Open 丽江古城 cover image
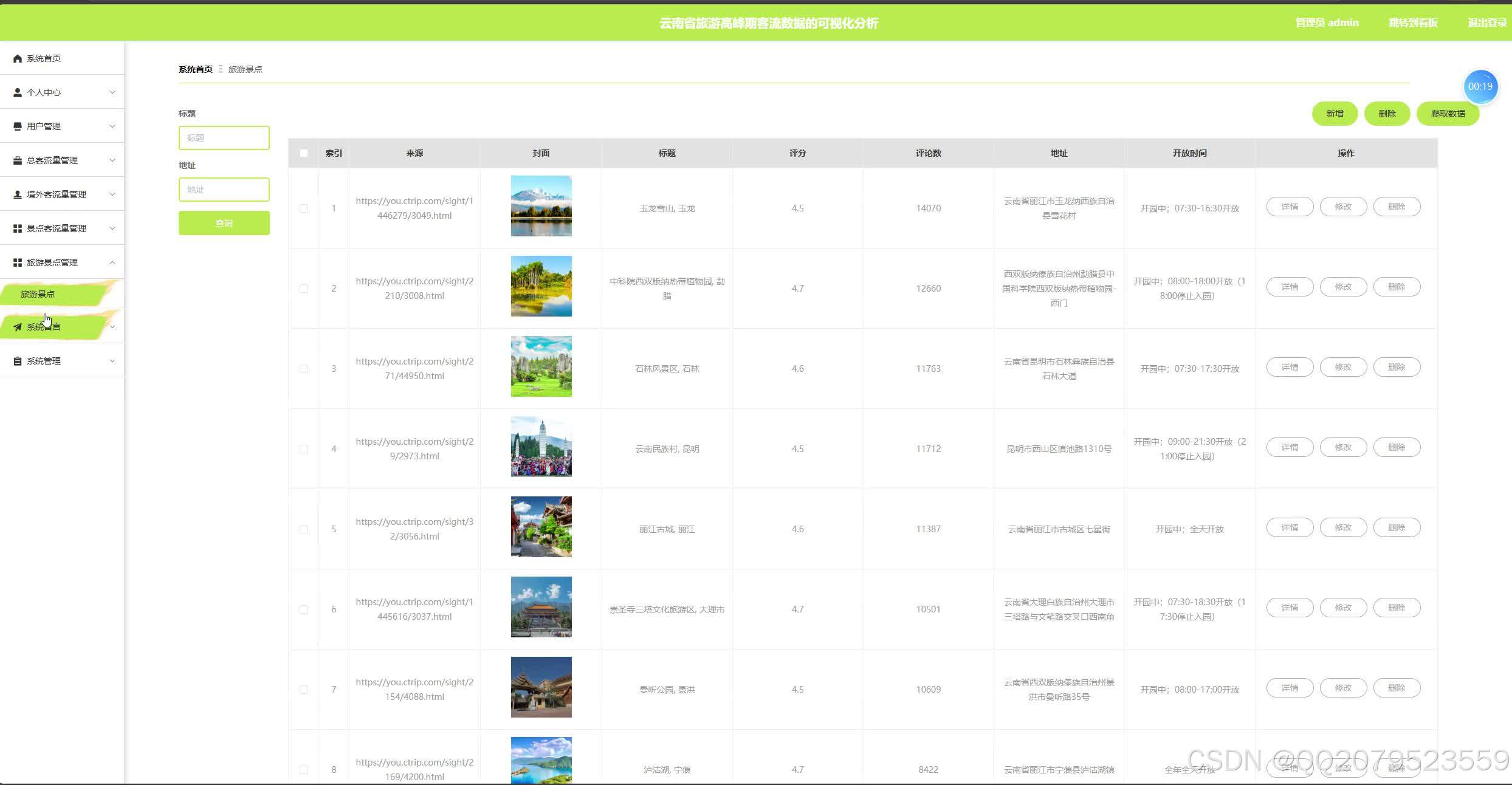Viewport: 1512px width, 785px height. (x=541, y=527)
